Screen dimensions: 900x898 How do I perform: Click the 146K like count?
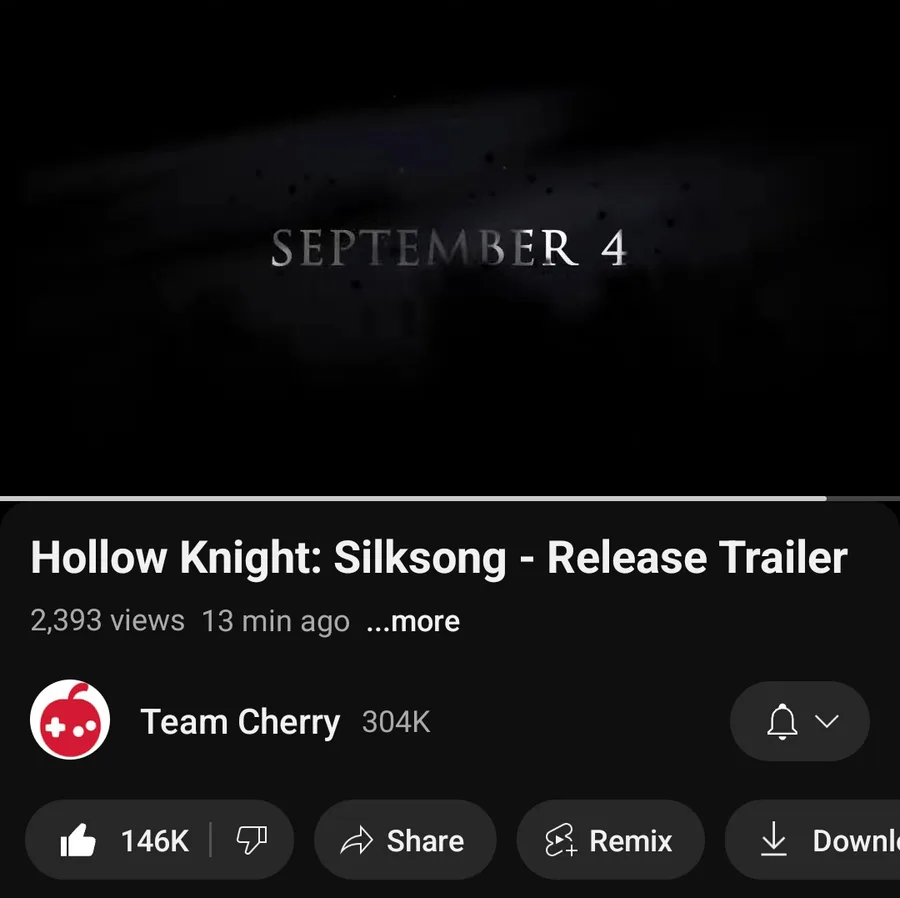click(155, 841)
